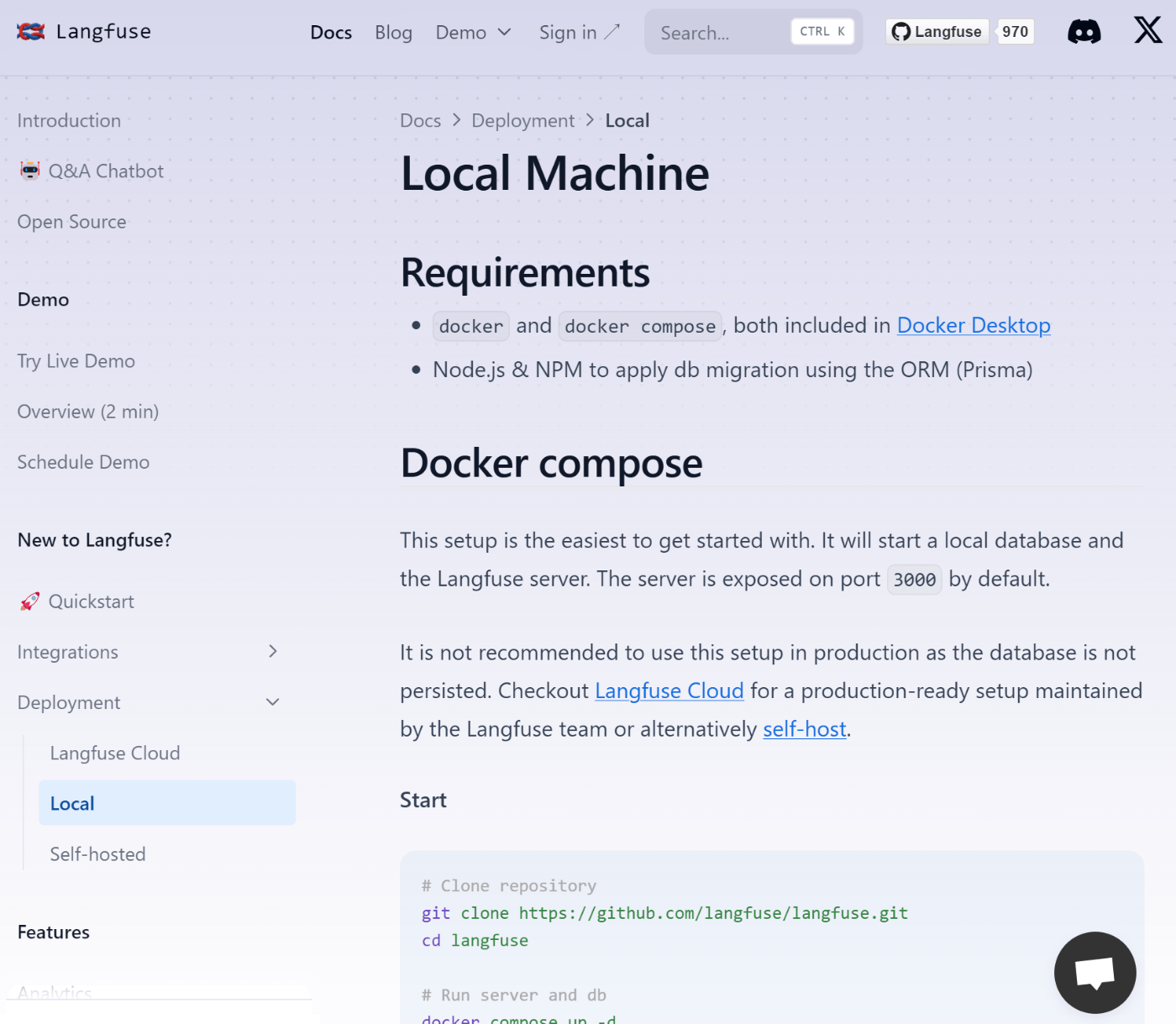Open the chat widget bubble
This screenshot has width=1176, height=1024.
tap(1095, 973)
